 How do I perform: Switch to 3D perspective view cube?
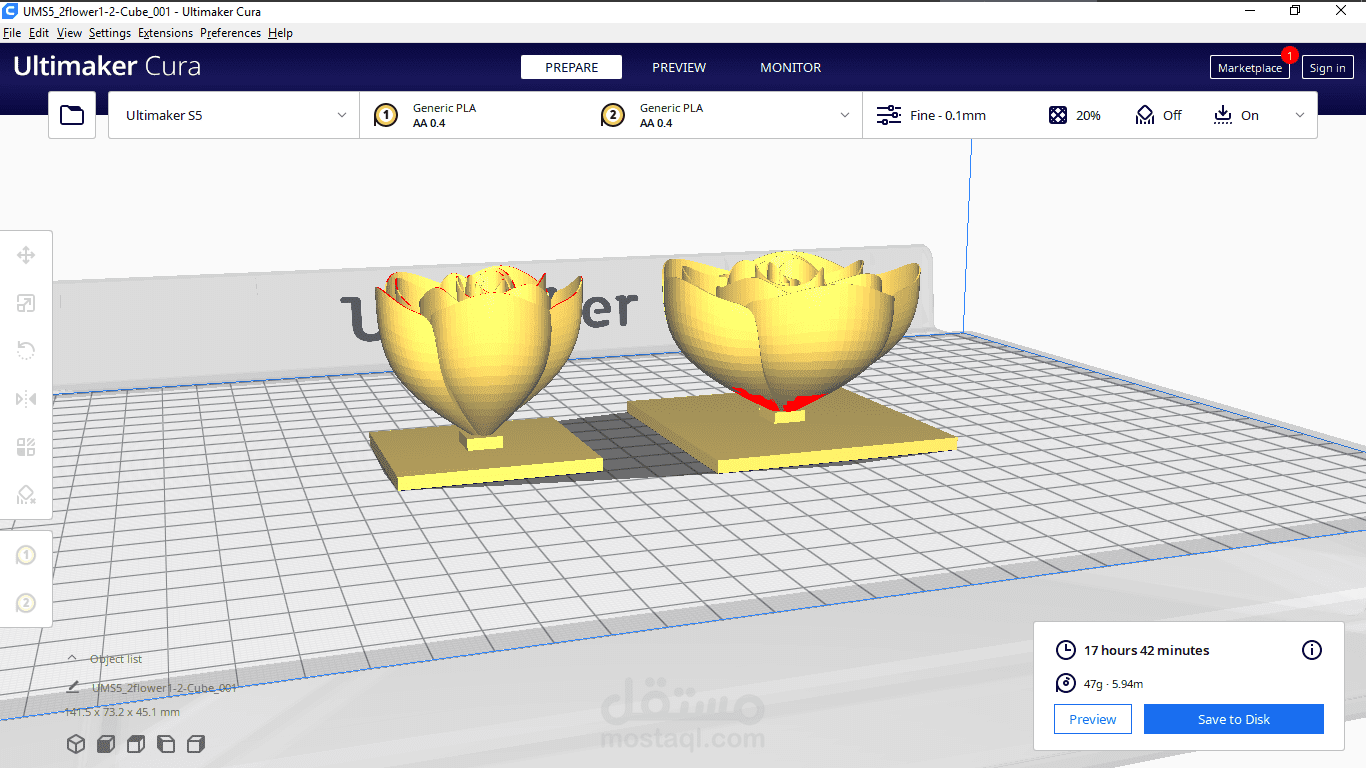pos(75,744)
